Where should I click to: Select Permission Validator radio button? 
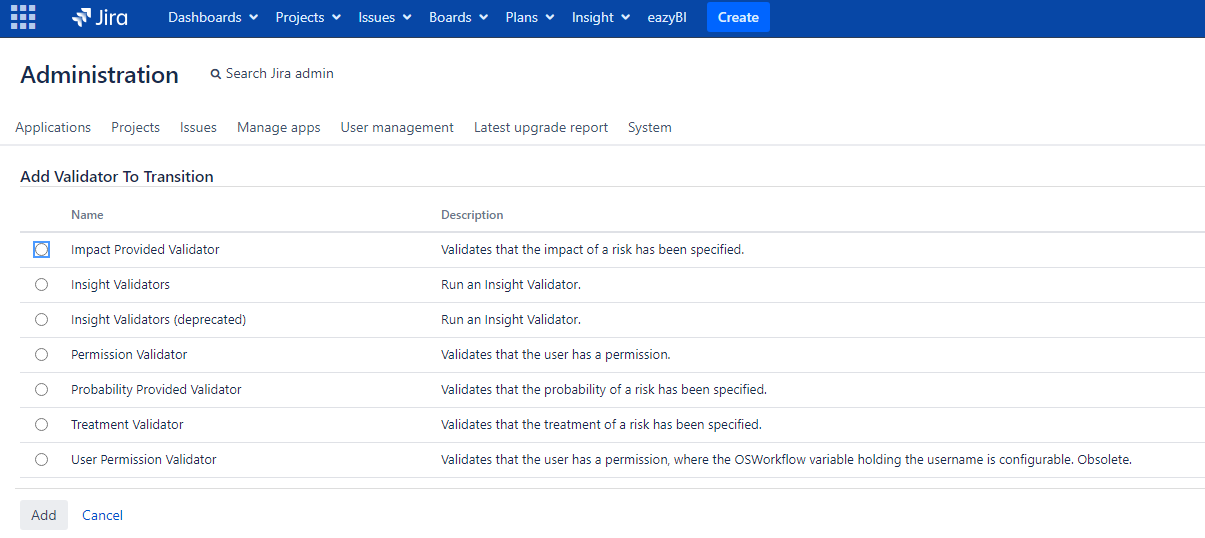[x=41, y=355]
